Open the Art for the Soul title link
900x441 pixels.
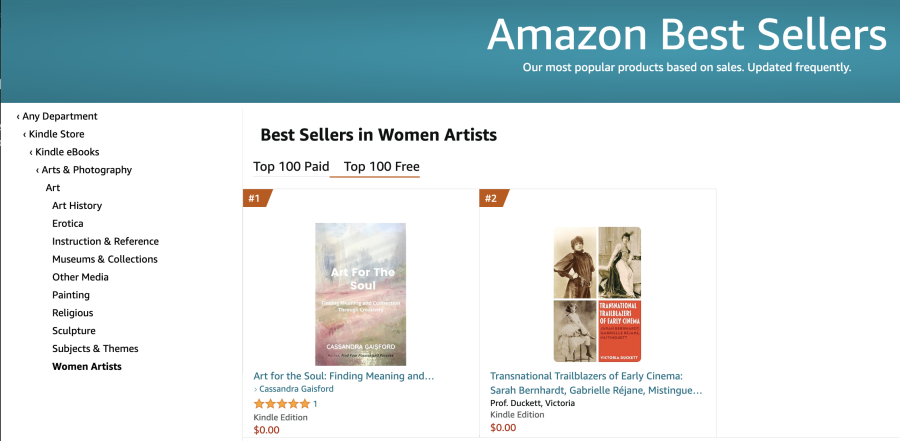(344, 376)
